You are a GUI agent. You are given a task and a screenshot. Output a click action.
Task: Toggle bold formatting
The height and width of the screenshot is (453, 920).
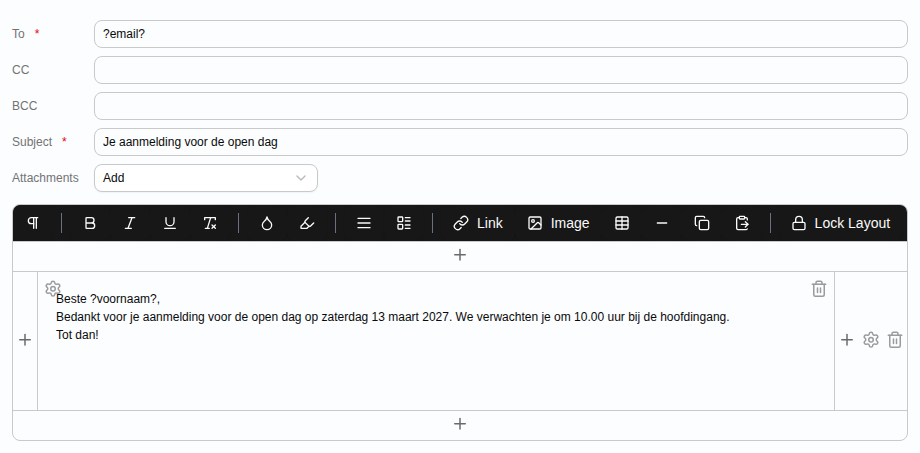(90, 223)
